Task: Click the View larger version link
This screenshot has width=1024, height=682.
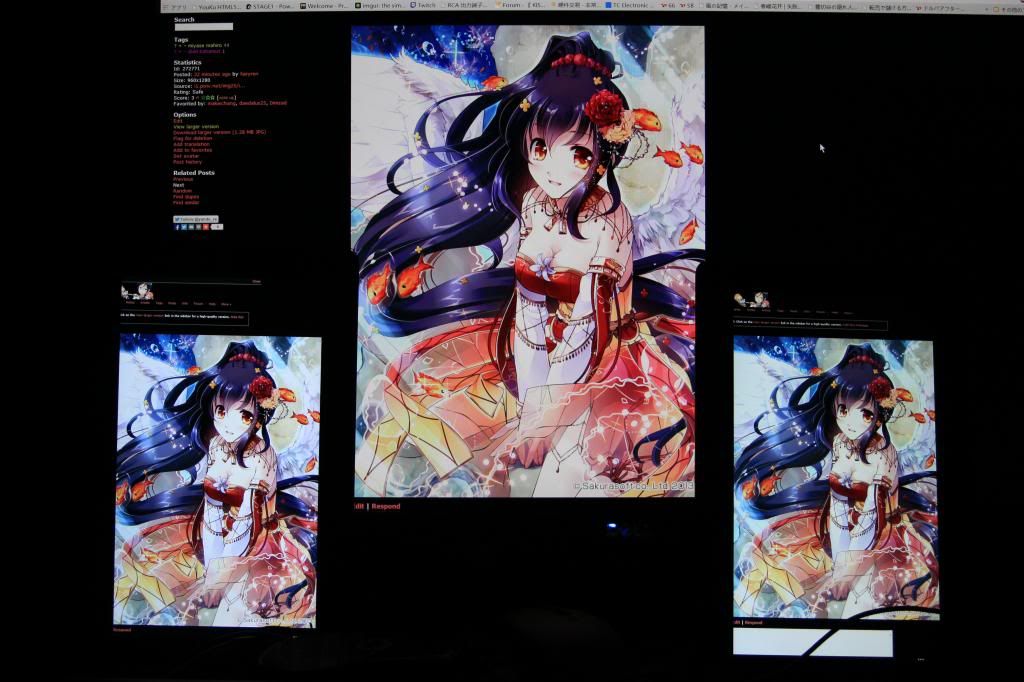Action: pos(196,127)
